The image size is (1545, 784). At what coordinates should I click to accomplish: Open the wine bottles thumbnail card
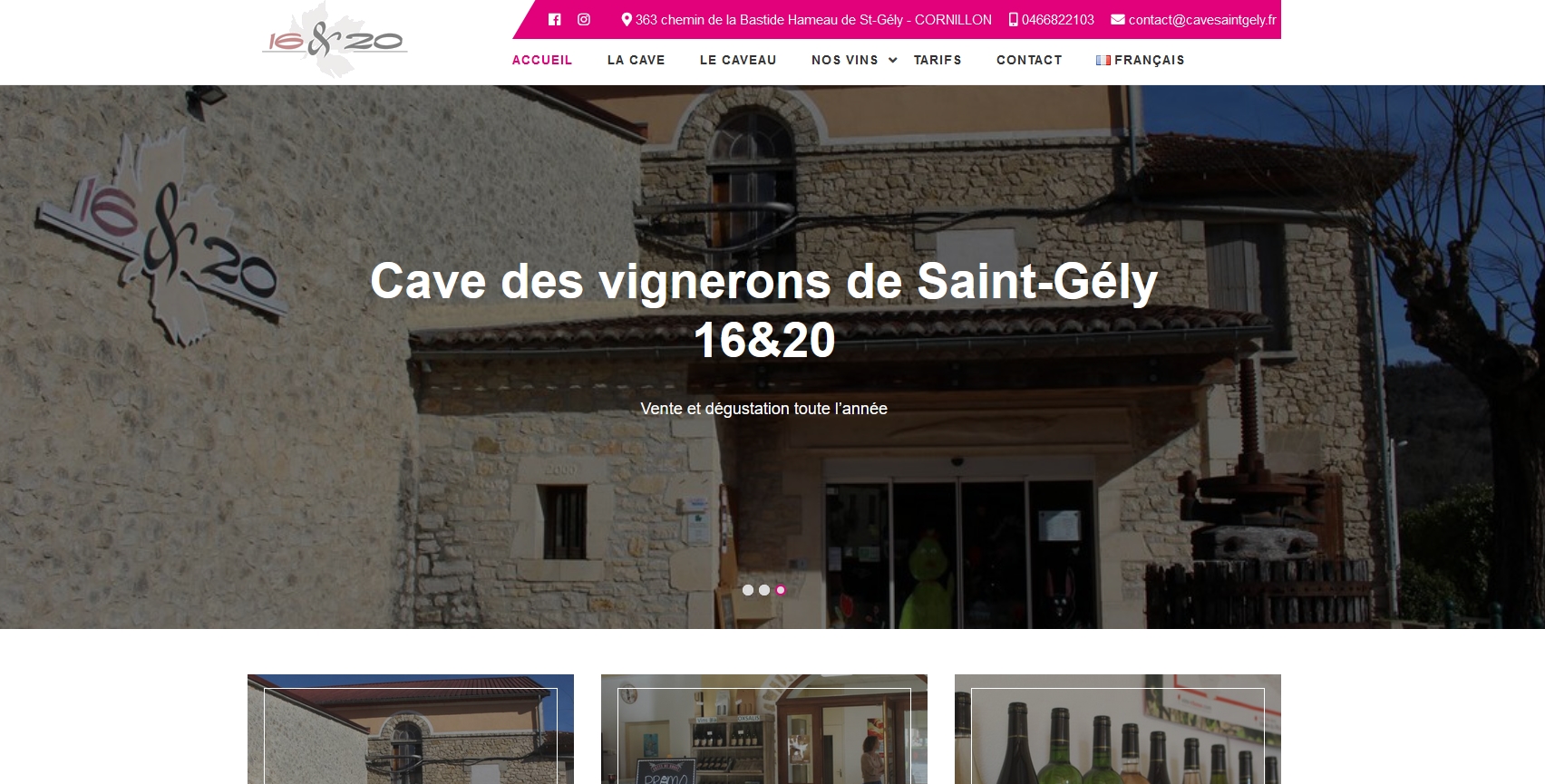[1118, 729]
